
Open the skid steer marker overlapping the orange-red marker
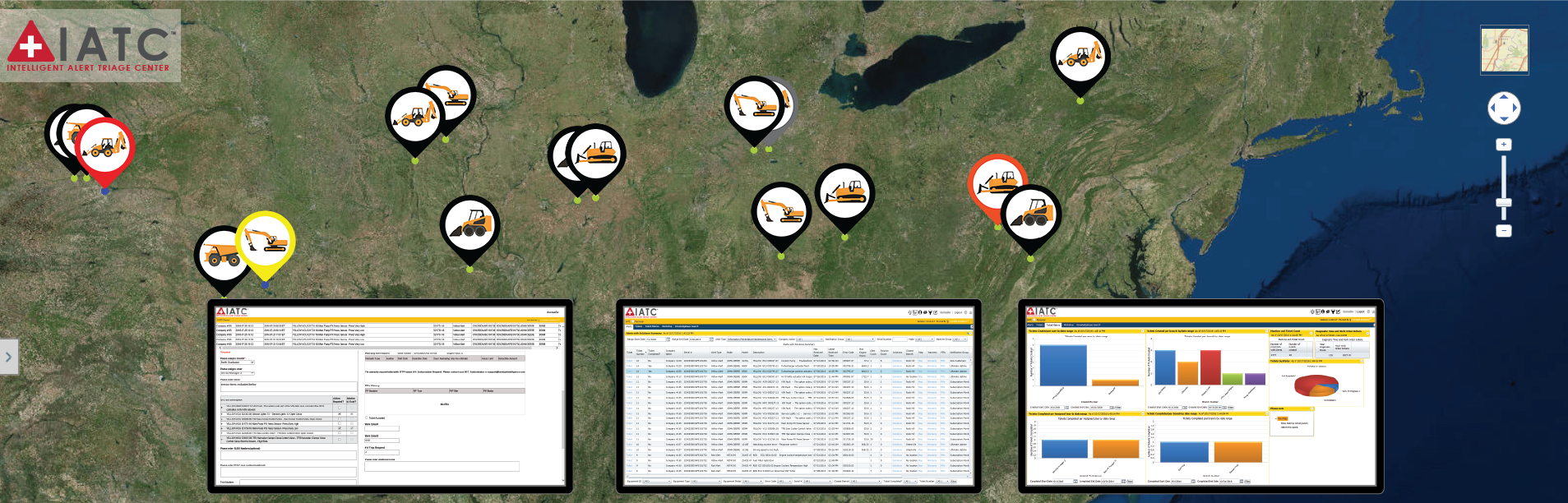click(x=1031, y=215)
